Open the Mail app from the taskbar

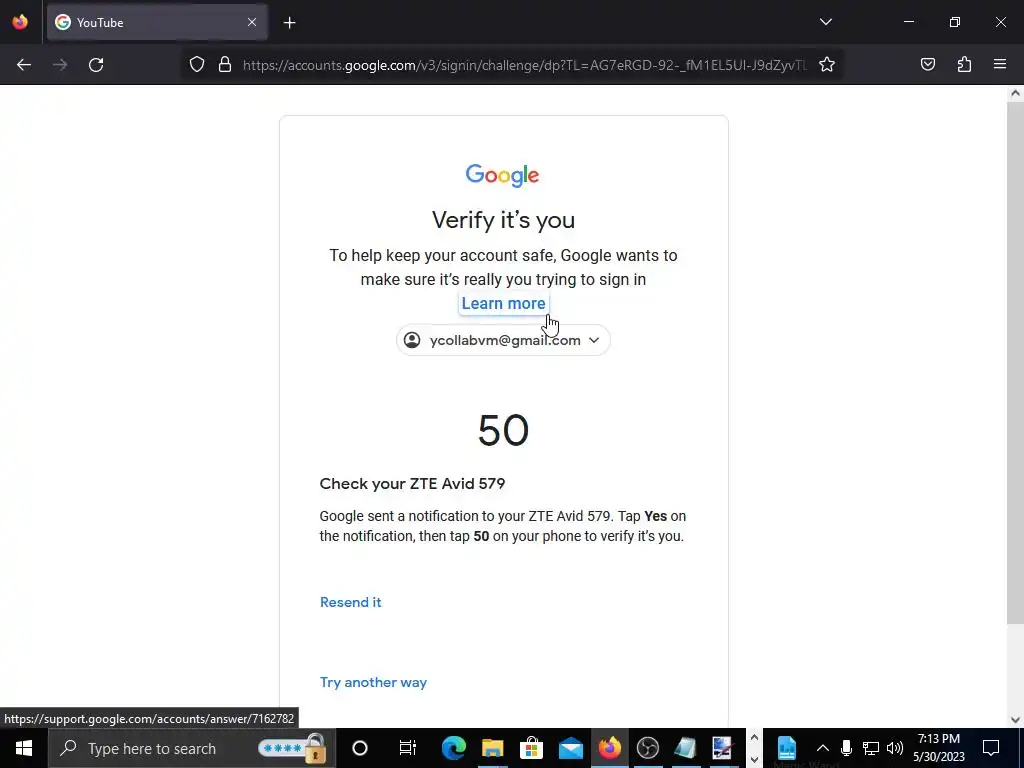570,748
